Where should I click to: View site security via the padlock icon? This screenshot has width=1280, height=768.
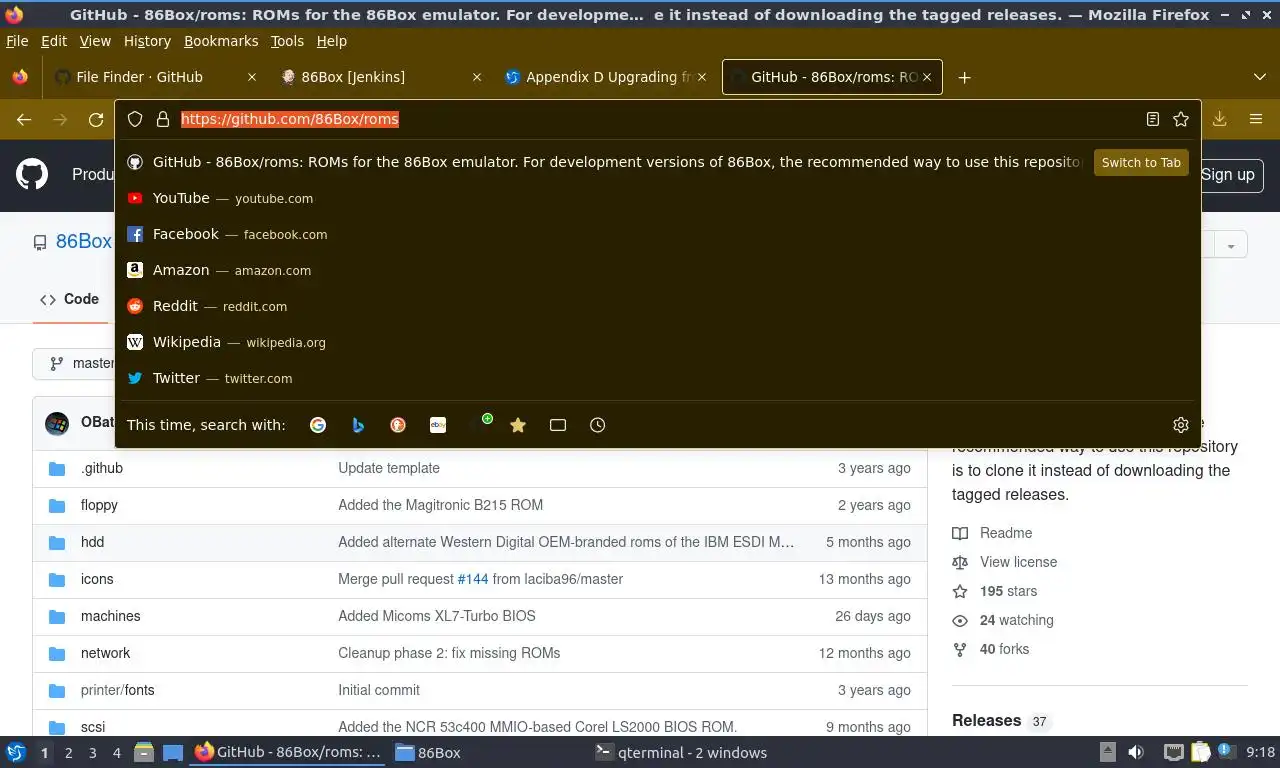(163, 119)
